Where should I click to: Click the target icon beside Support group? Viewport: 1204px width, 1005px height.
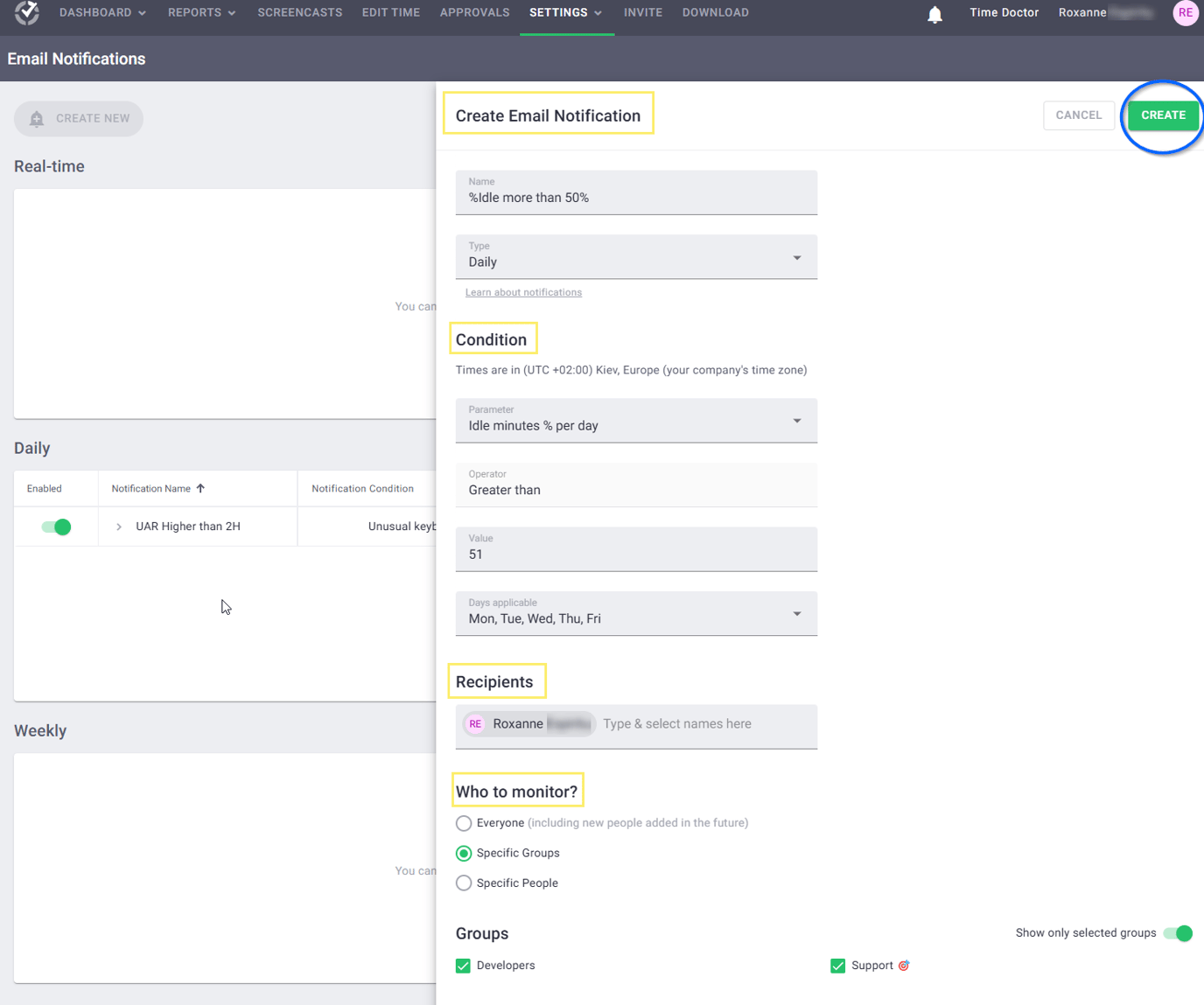tap(905, 965)
